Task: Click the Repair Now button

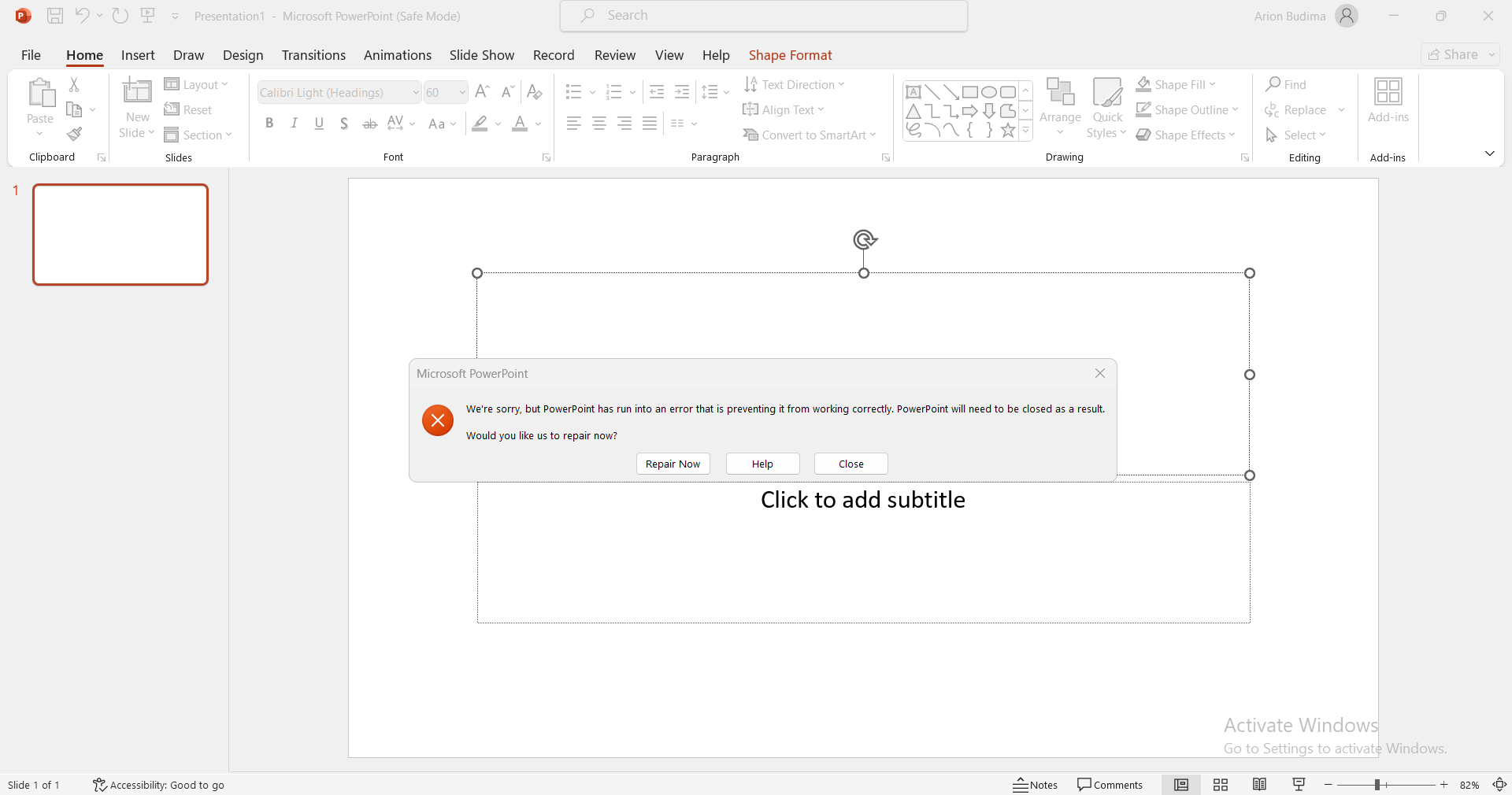Action: click(x=673, y=464)
